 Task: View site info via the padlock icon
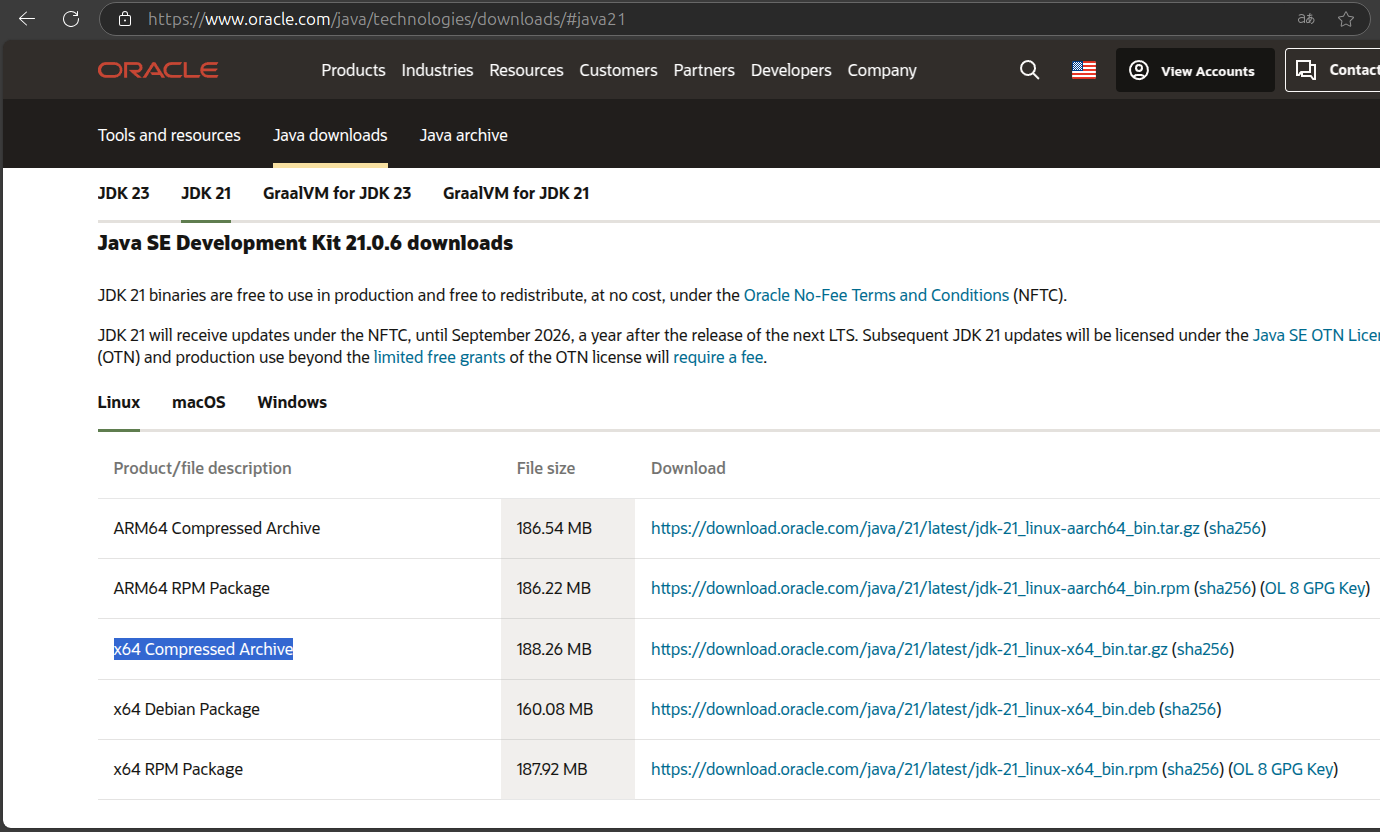[x=125, y=19]
